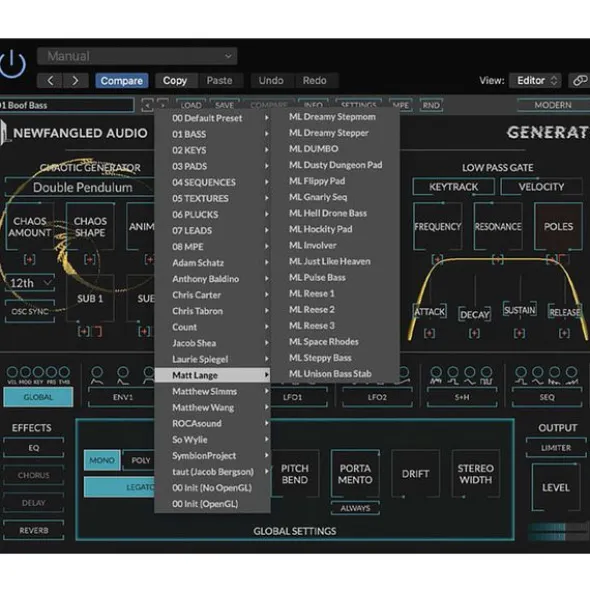Viewport: 590px width, 591px height.
Task: Select the first S+H modulation circle
Action: pyautogui.click(x=436, y=373)
